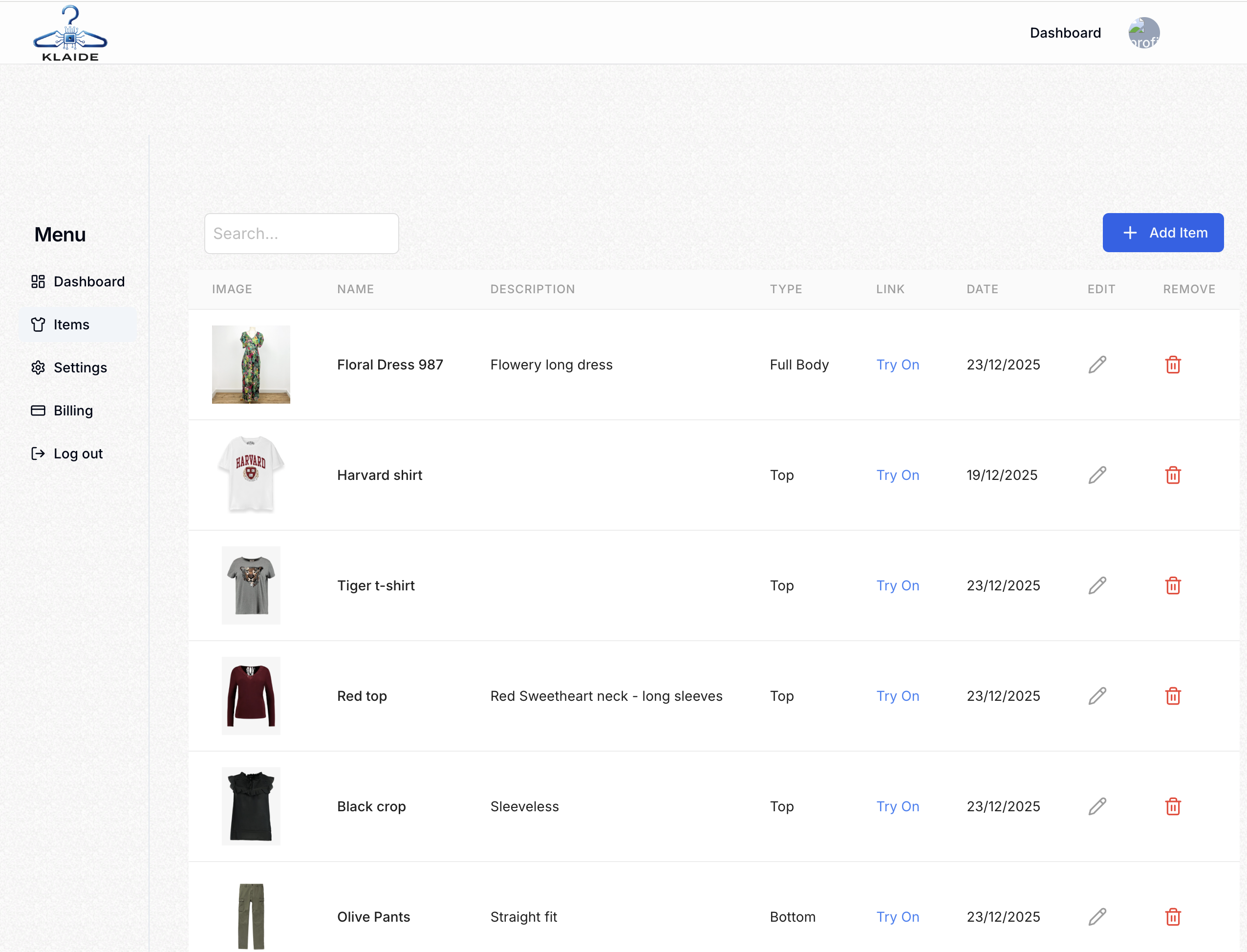Open the profile avatar menu
Image resolution: width=1247 pixels, height=952 pixels.
[x=1143, y=32]
